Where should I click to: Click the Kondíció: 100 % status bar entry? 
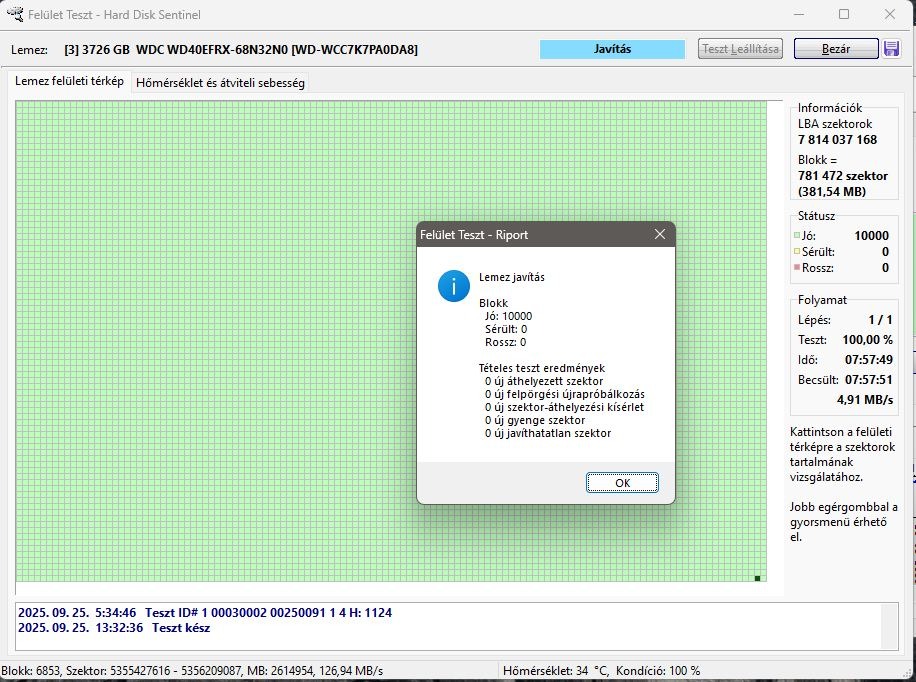658,671
